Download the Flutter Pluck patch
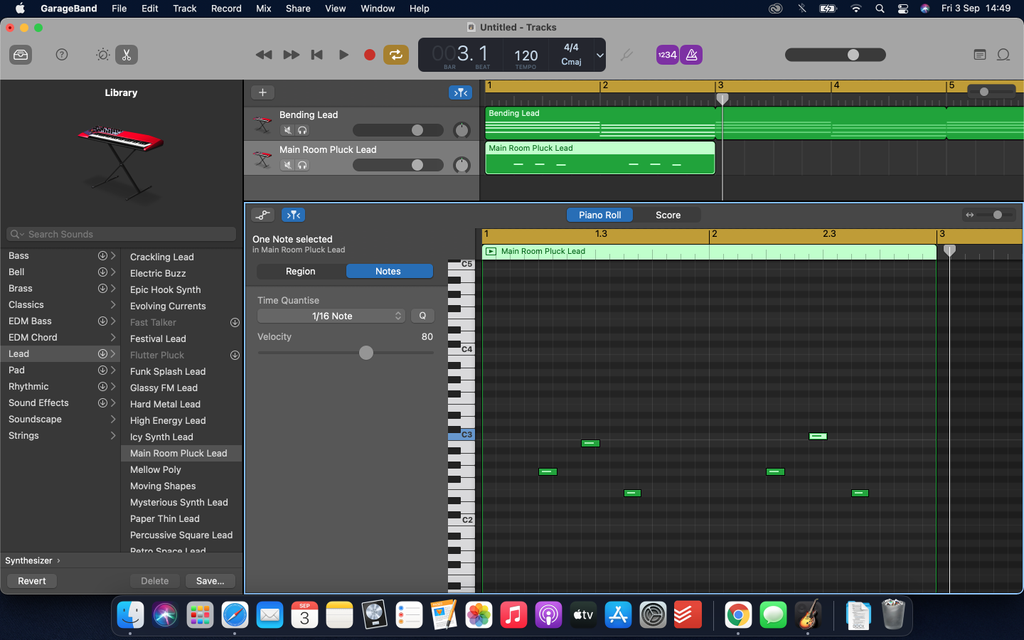 tap(234, 355)
